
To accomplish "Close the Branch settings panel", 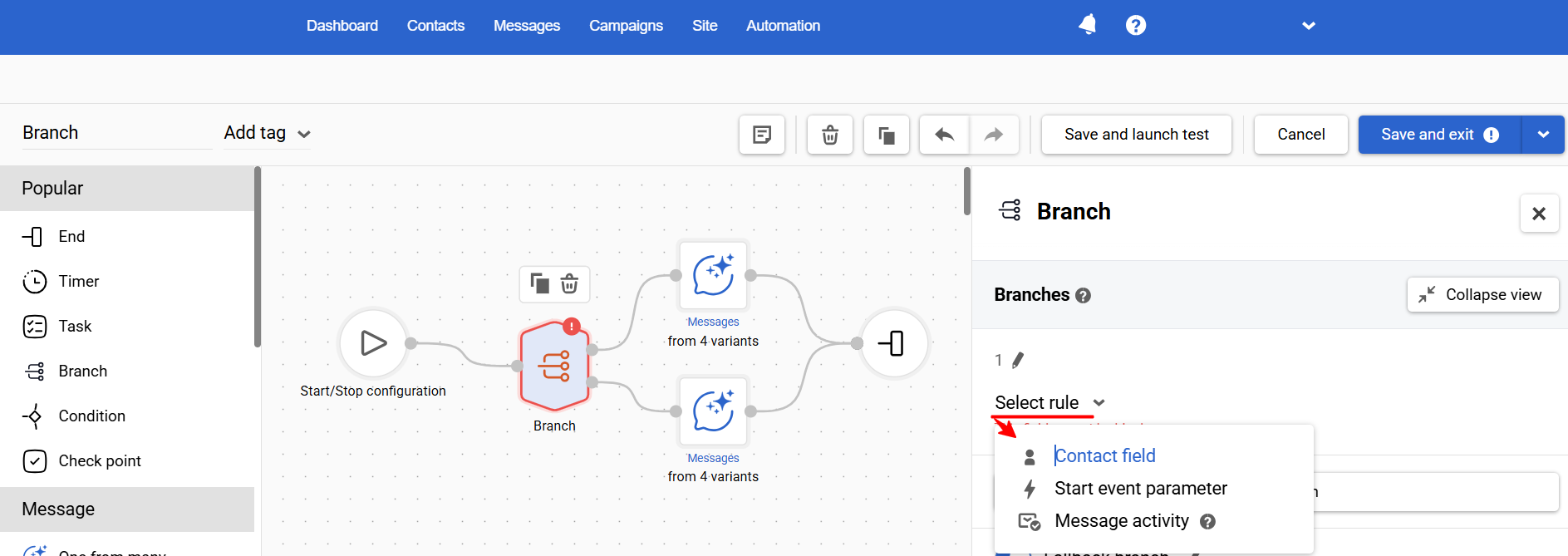I will (x=1539, y=214).
